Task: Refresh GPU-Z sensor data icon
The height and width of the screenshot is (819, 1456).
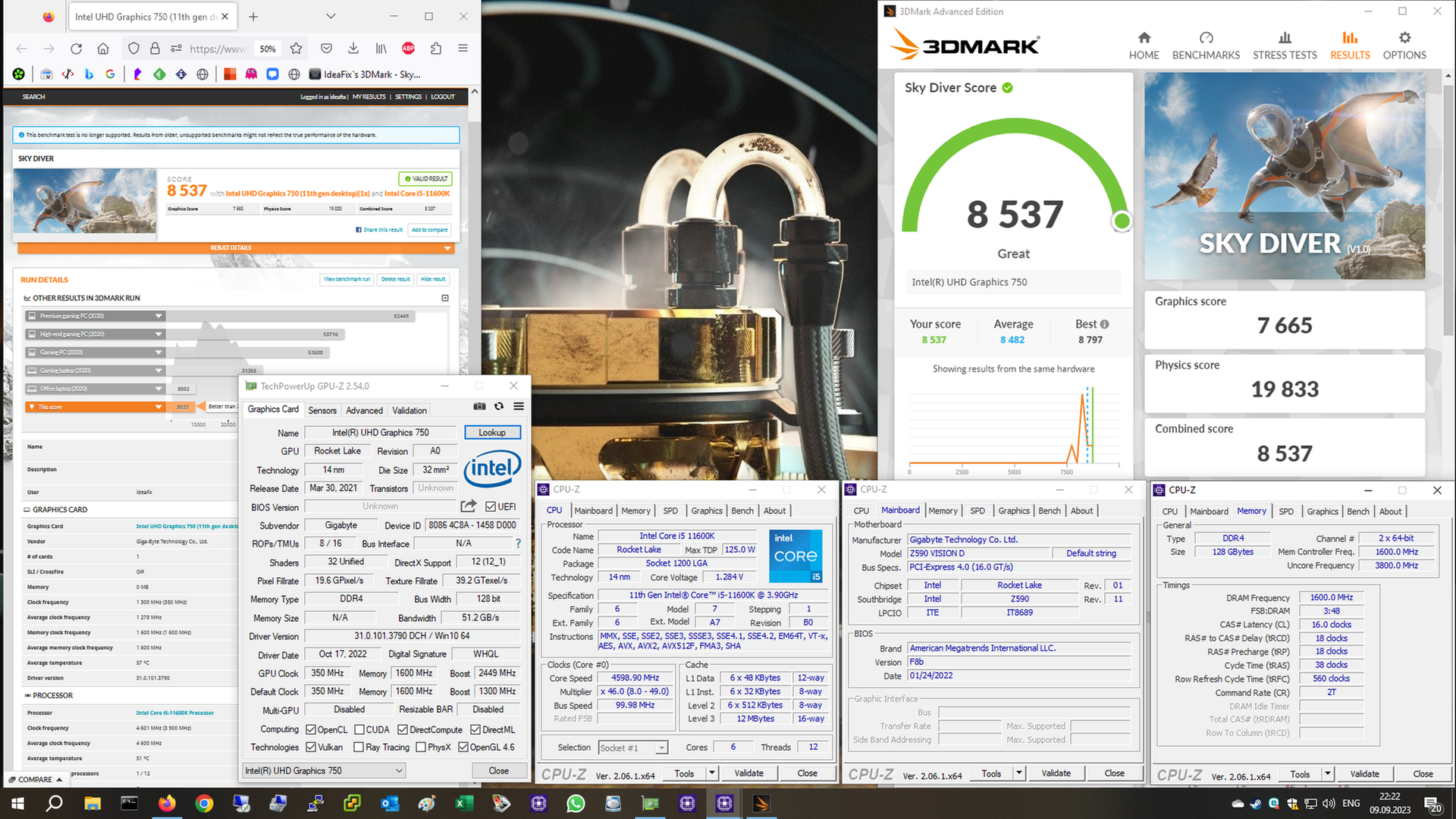Action: [x=499, y=406]
